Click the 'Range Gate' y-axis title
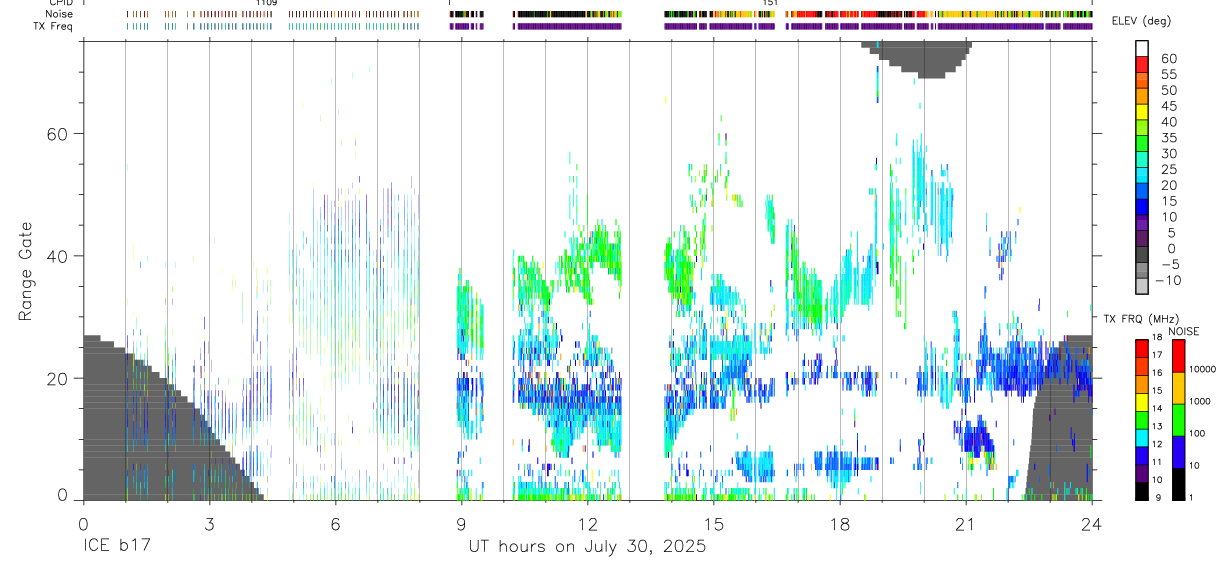The width and height of the screenshot is (1228, 567). (25, 271)
